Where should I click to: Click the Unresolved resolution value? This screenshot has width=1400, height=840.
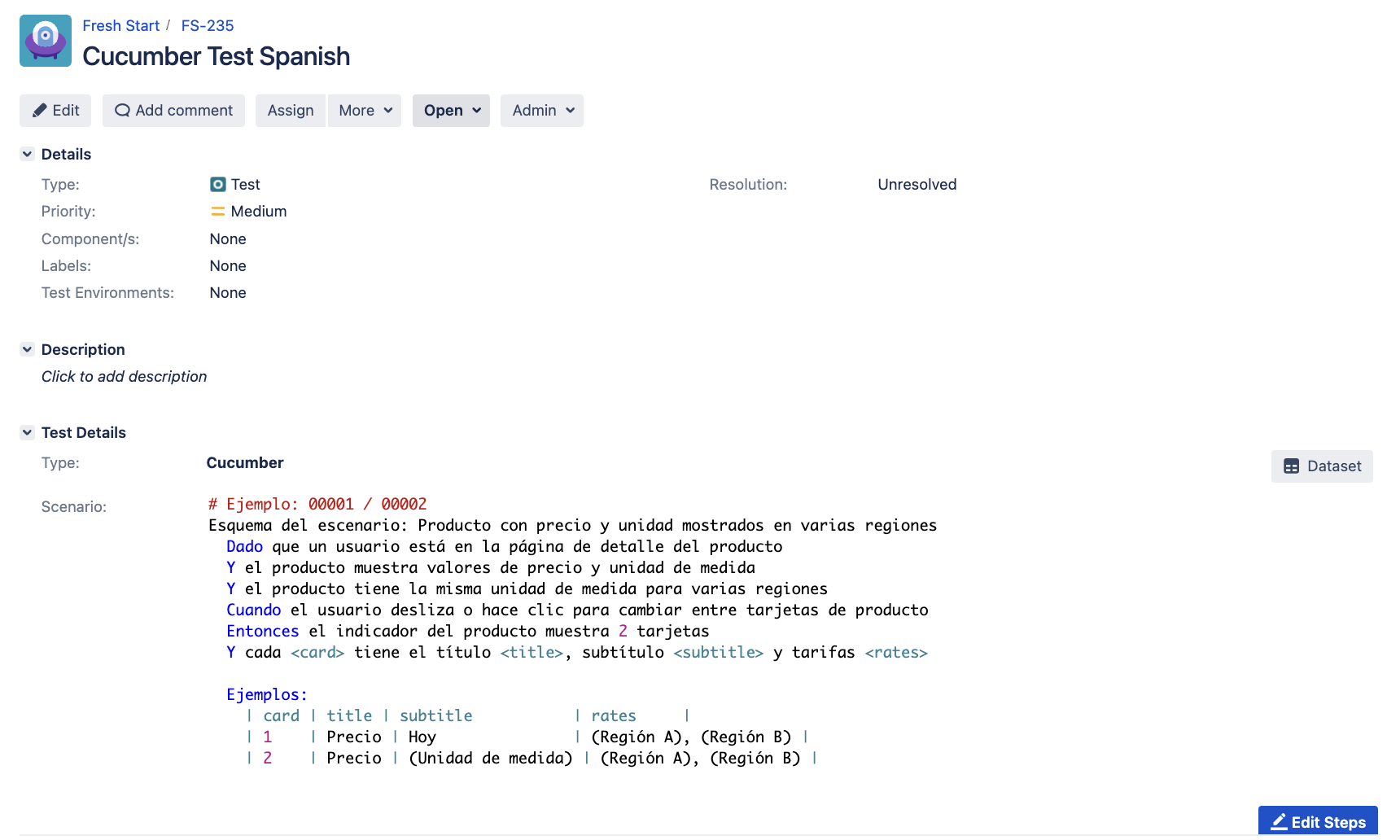(x=917, y=185)
